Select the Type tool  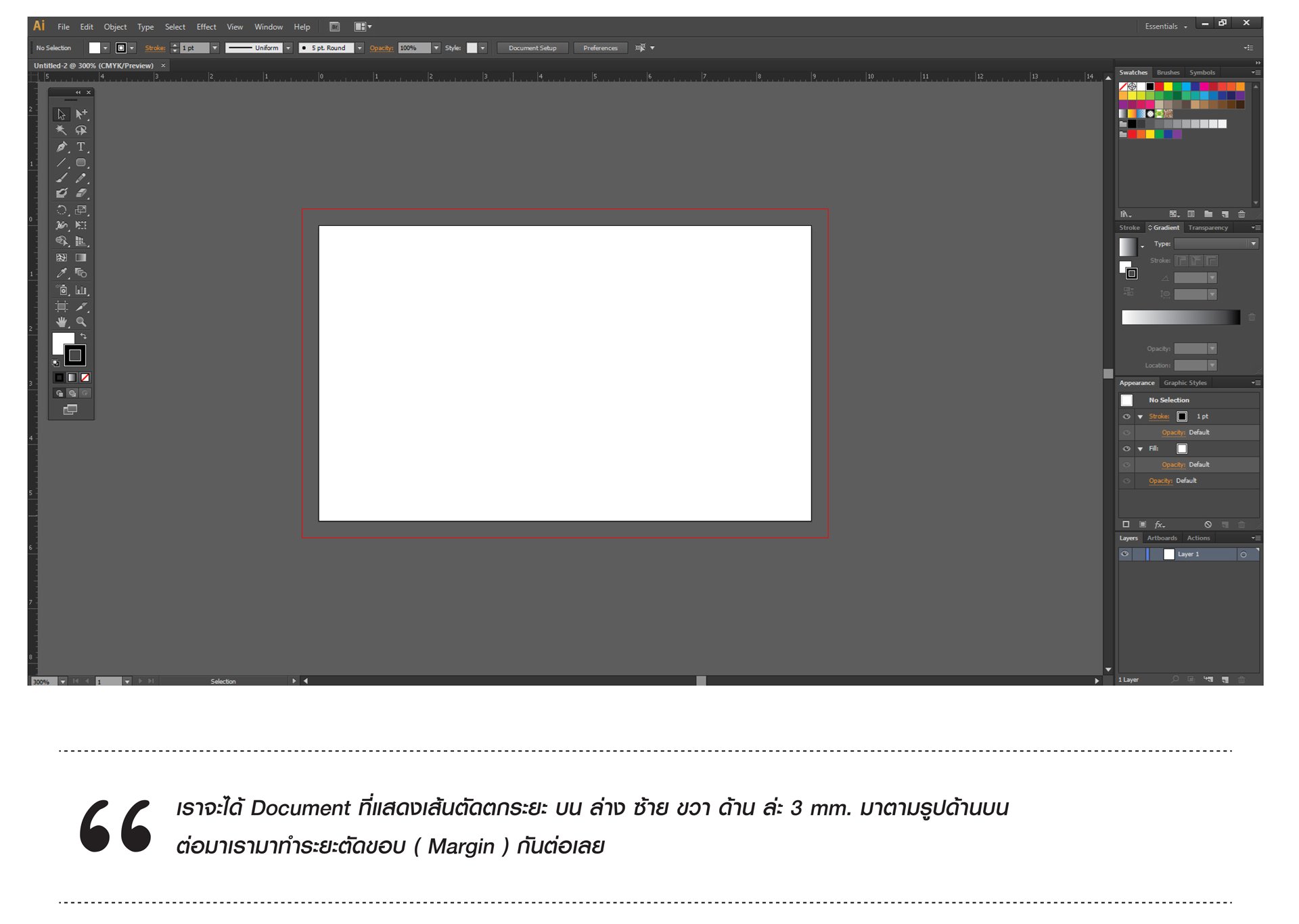(81, 147)
